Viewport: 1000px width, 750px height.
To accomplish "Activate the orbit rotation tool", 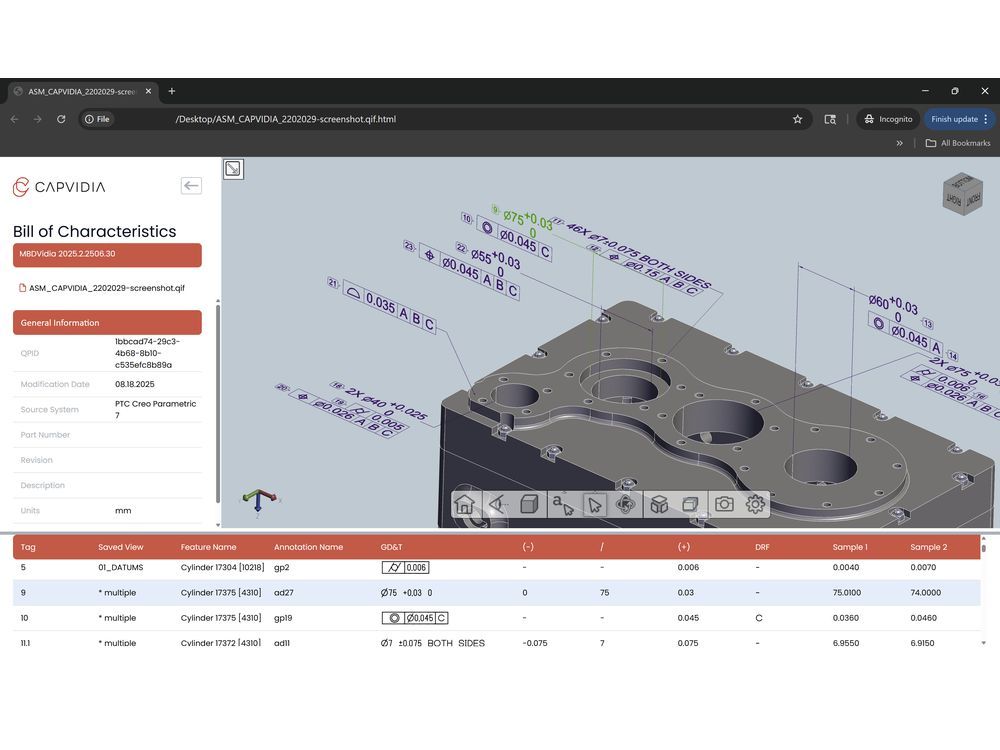I will click(x=627, y=505).
